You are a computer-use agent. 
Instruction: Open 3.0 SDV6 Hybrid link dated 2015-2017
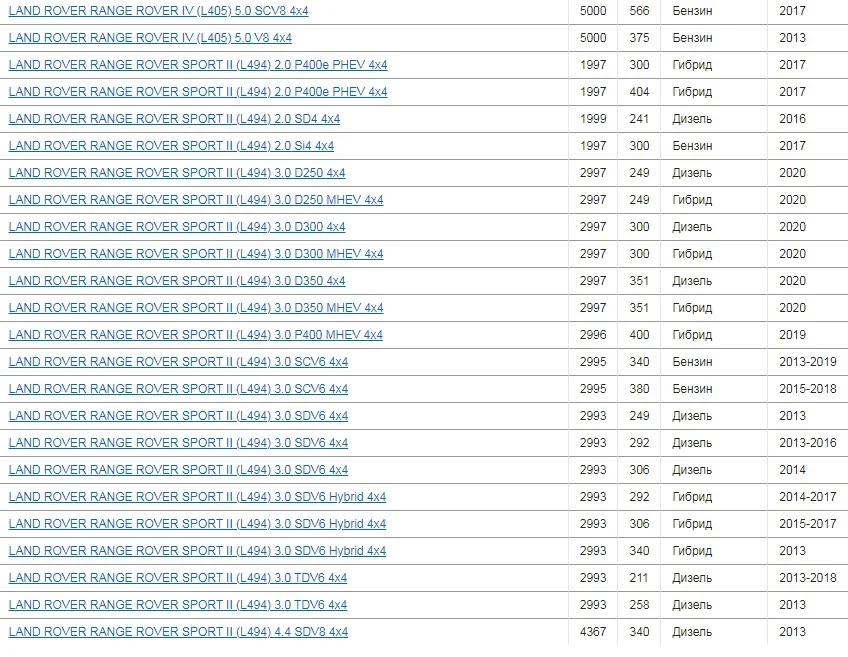click(x=197, y=525)
